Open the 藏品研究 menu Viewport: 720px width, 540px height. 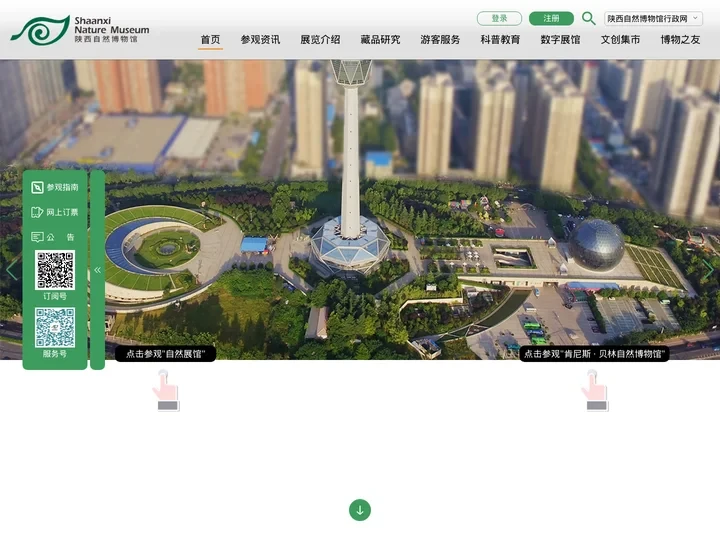pyautogui.click(x=380, y=40)
